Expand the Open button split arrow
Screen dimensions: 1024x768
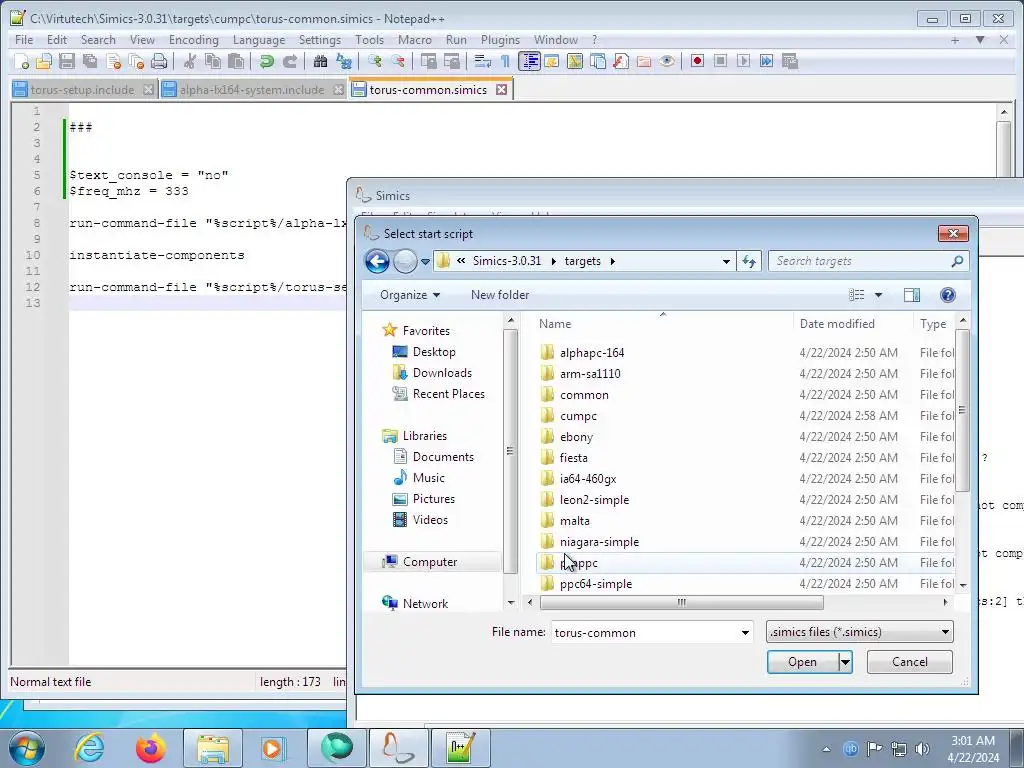click(845, 662)
